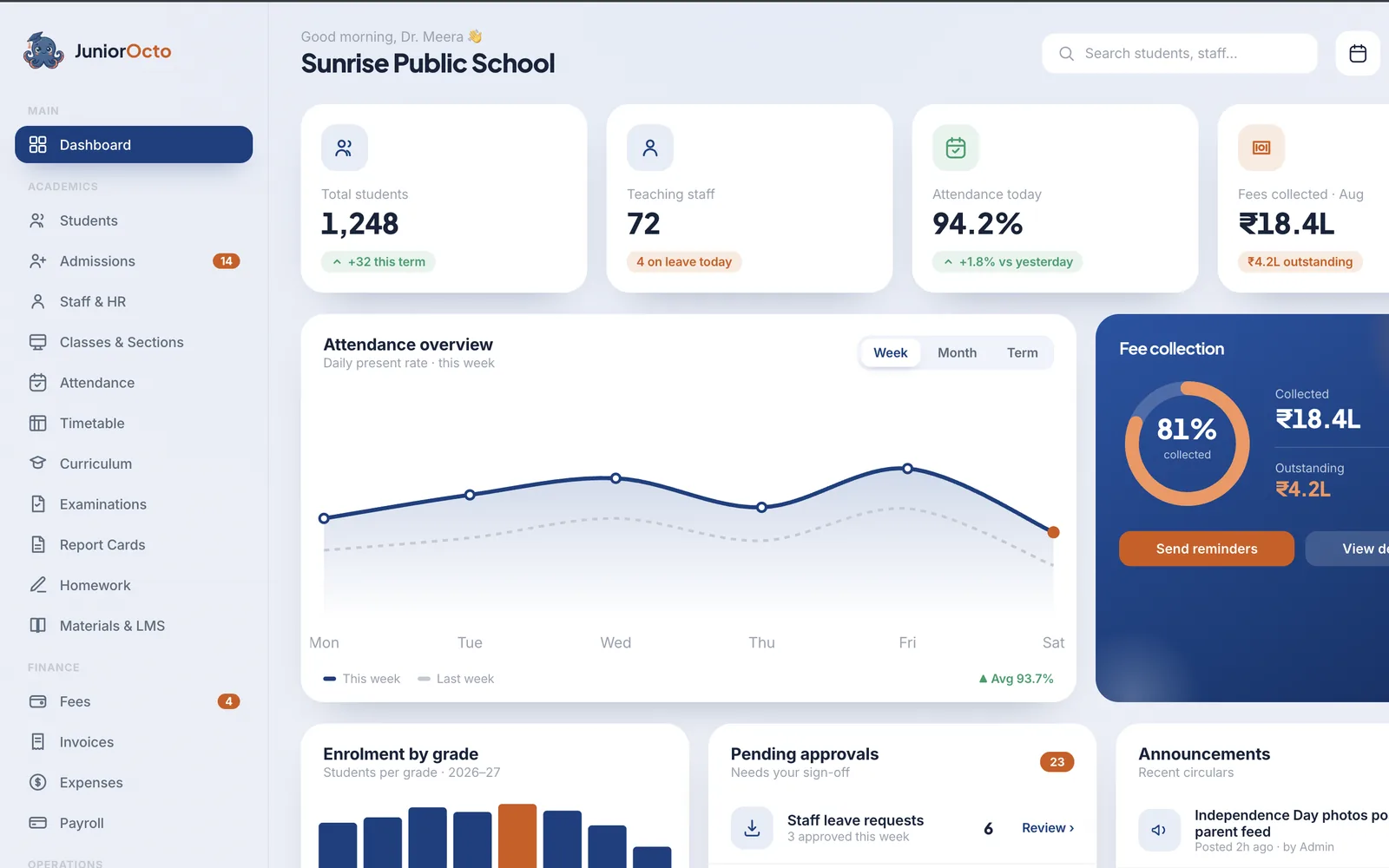1389x868 pixels.
Task: Click the Tuesday data point on chart
Action: 470,495
